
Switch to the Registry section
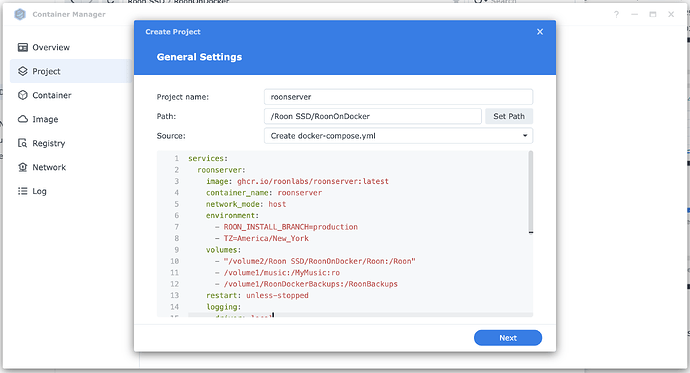[x=71, y=143]
